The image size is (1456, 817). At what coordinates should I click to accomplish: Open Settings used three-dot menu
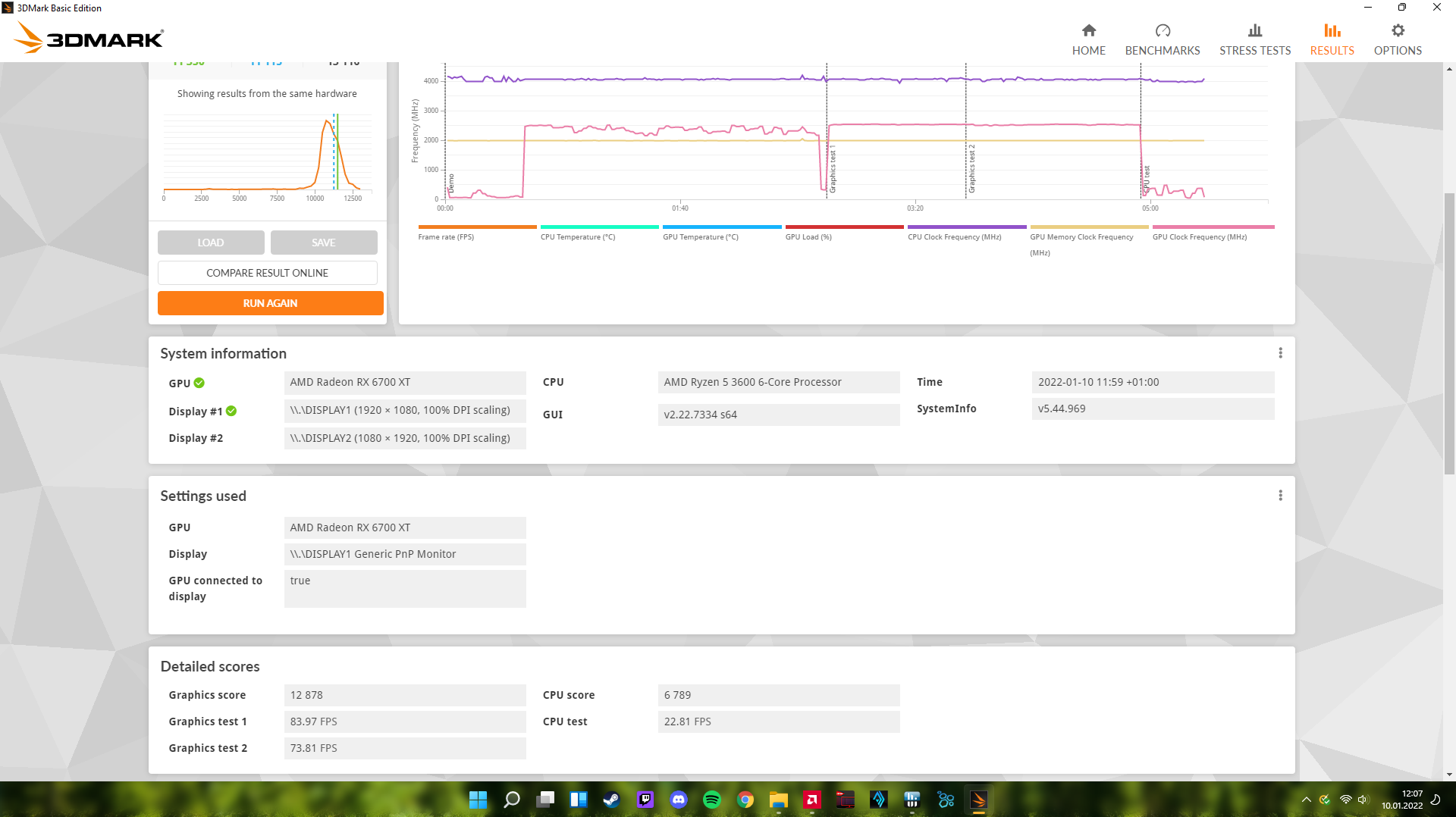1280,496
